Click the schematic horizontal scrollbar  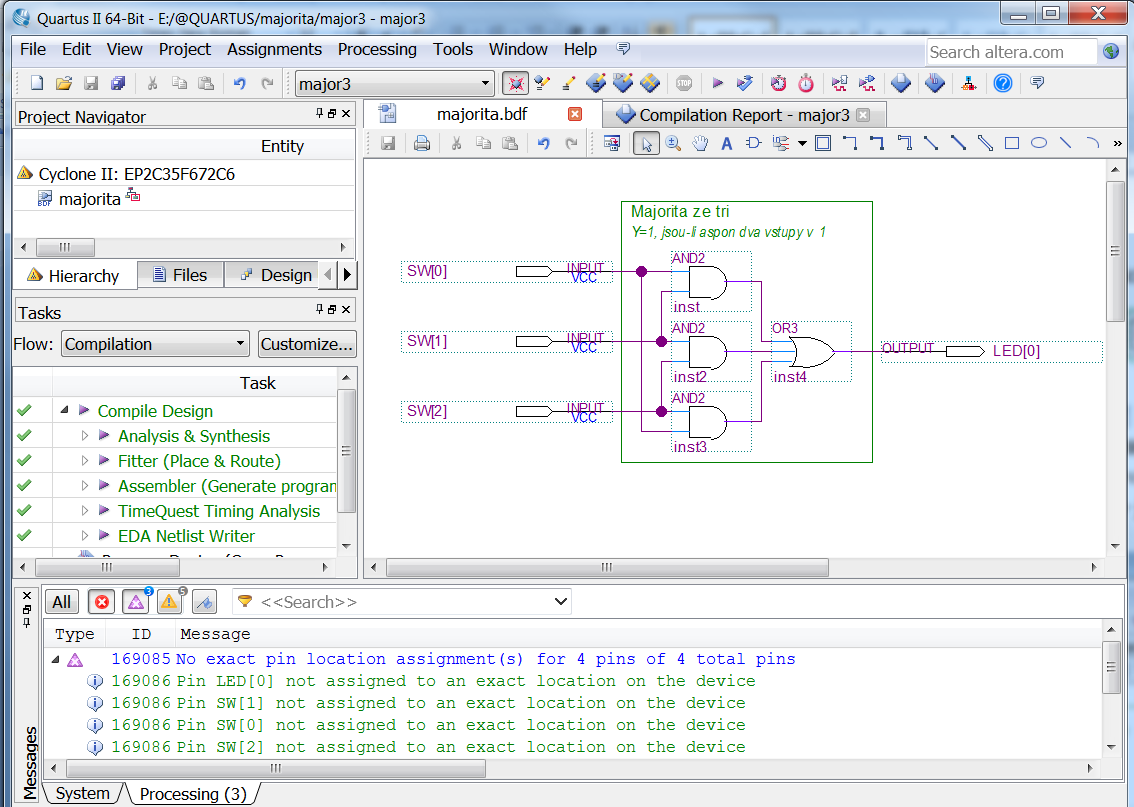tap(607, 567)
